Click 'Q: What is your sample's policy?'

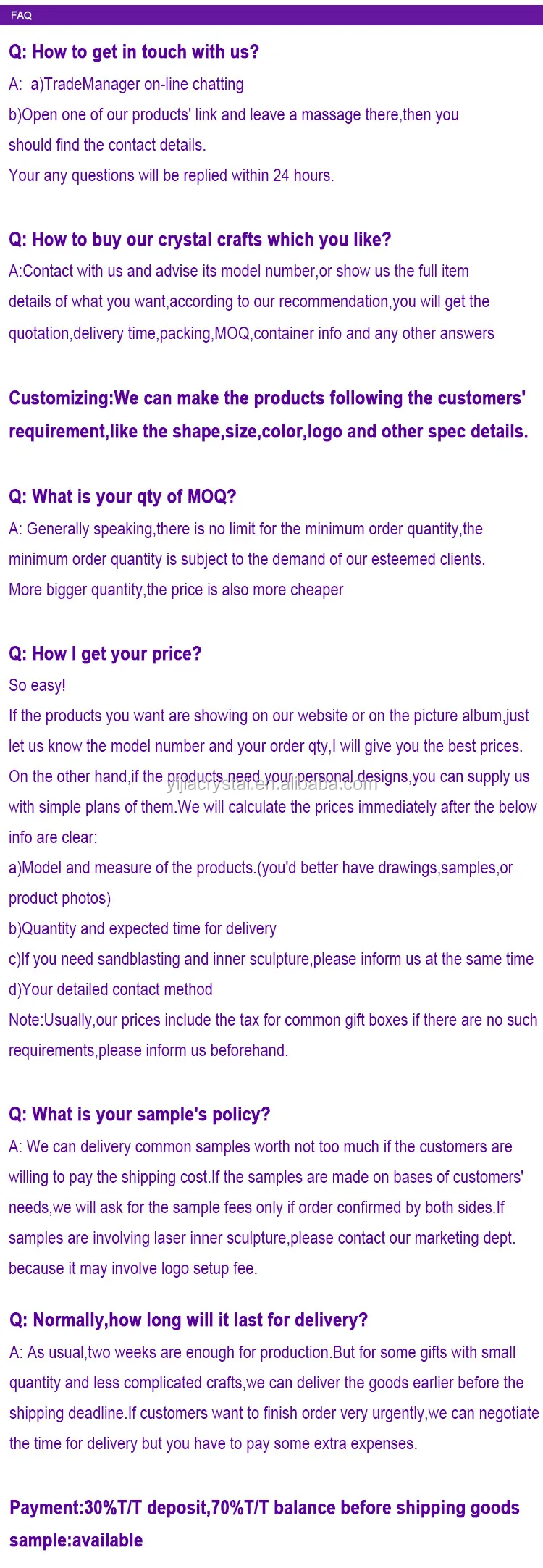point(139,1115)
